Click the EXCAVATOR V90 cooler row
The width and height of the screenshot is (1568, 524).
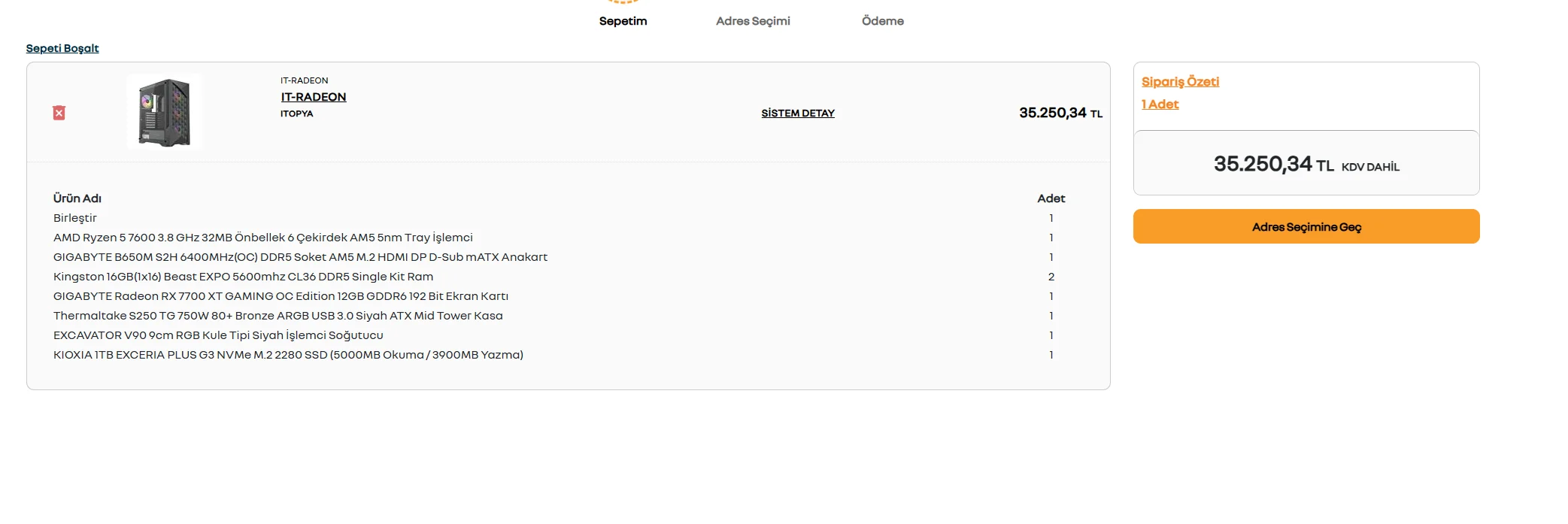218,335
